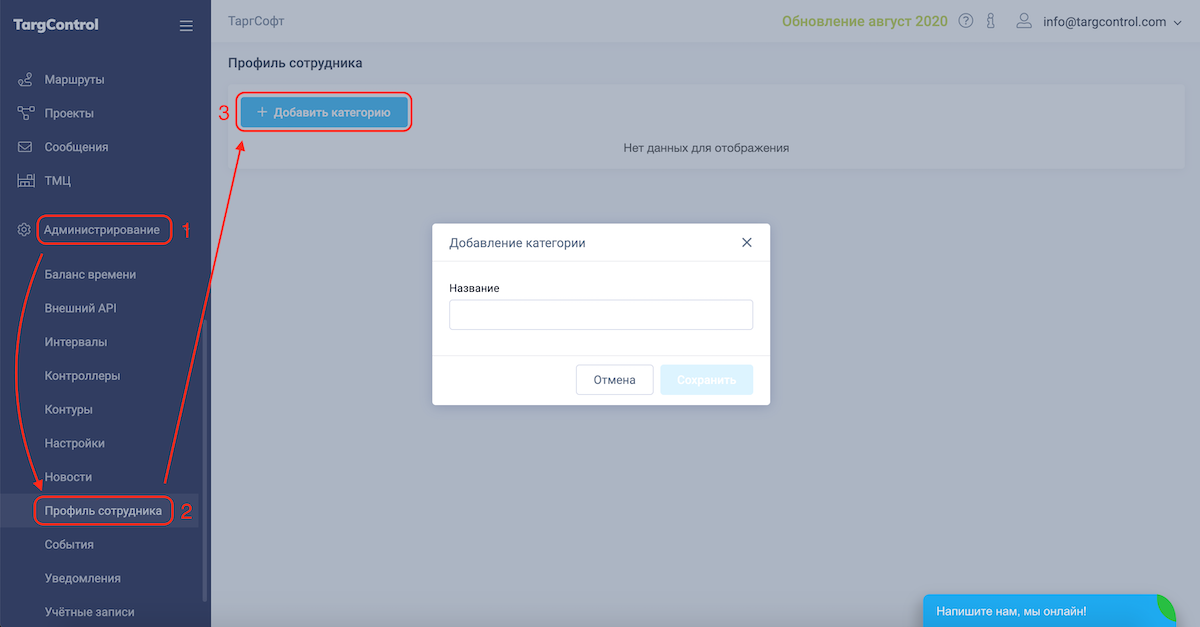
Task: Select Интервалы in sidebar
Action: point(76,342)
